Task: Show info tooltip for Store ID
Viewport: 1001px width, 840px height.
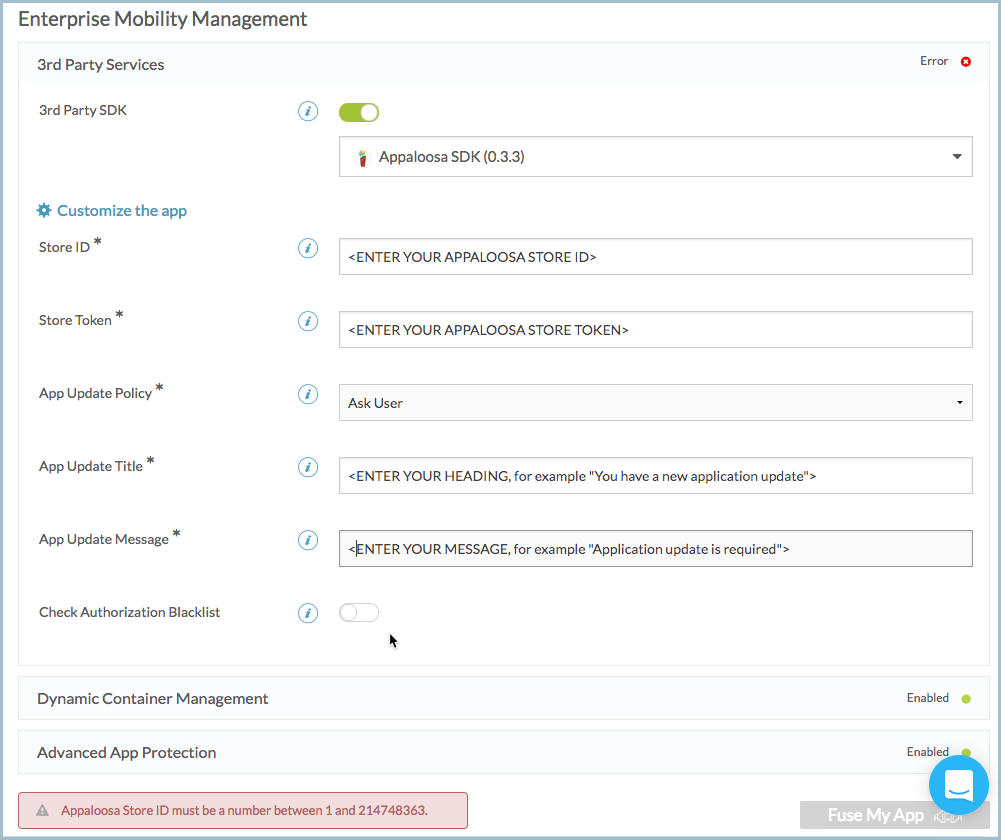Action: (x=308, y=248)
